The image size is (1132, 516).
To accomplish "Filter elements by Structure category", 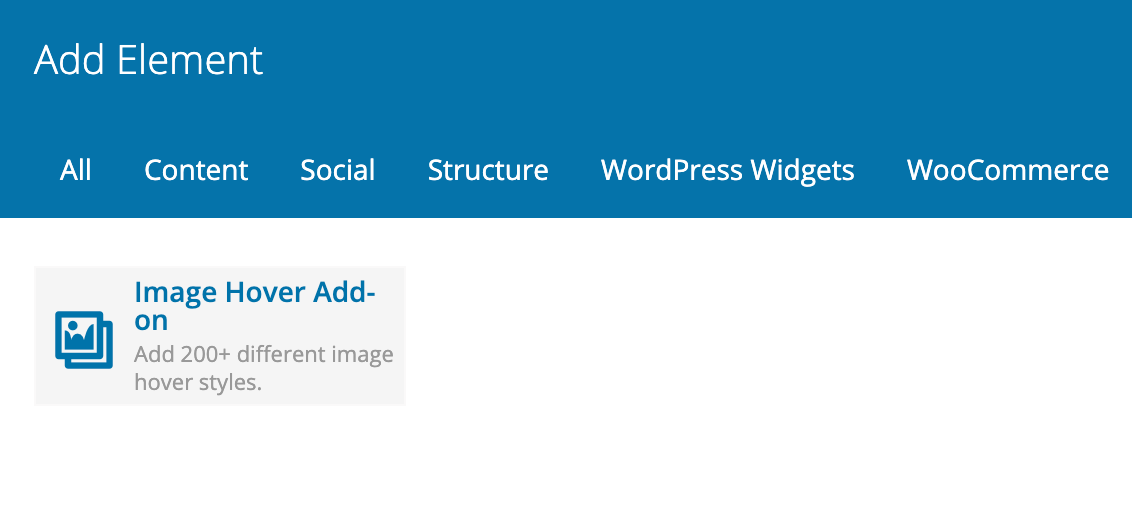I will pos(488,170).
